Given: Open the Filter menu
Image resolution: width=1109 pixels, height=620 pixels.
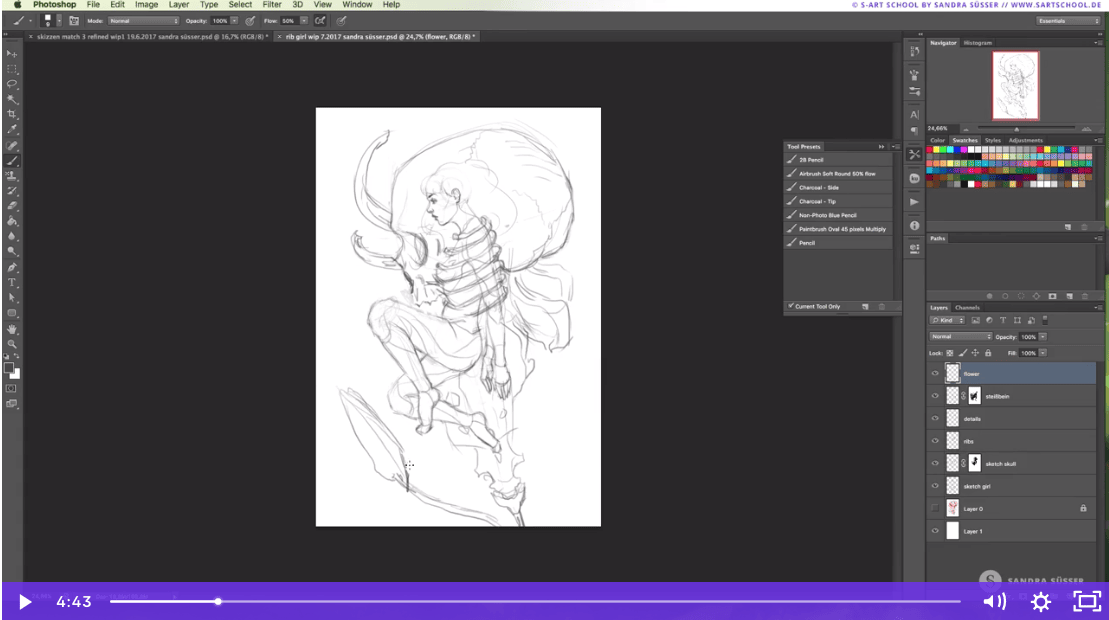Looking at the screenshot, I should tap(272, 4).
